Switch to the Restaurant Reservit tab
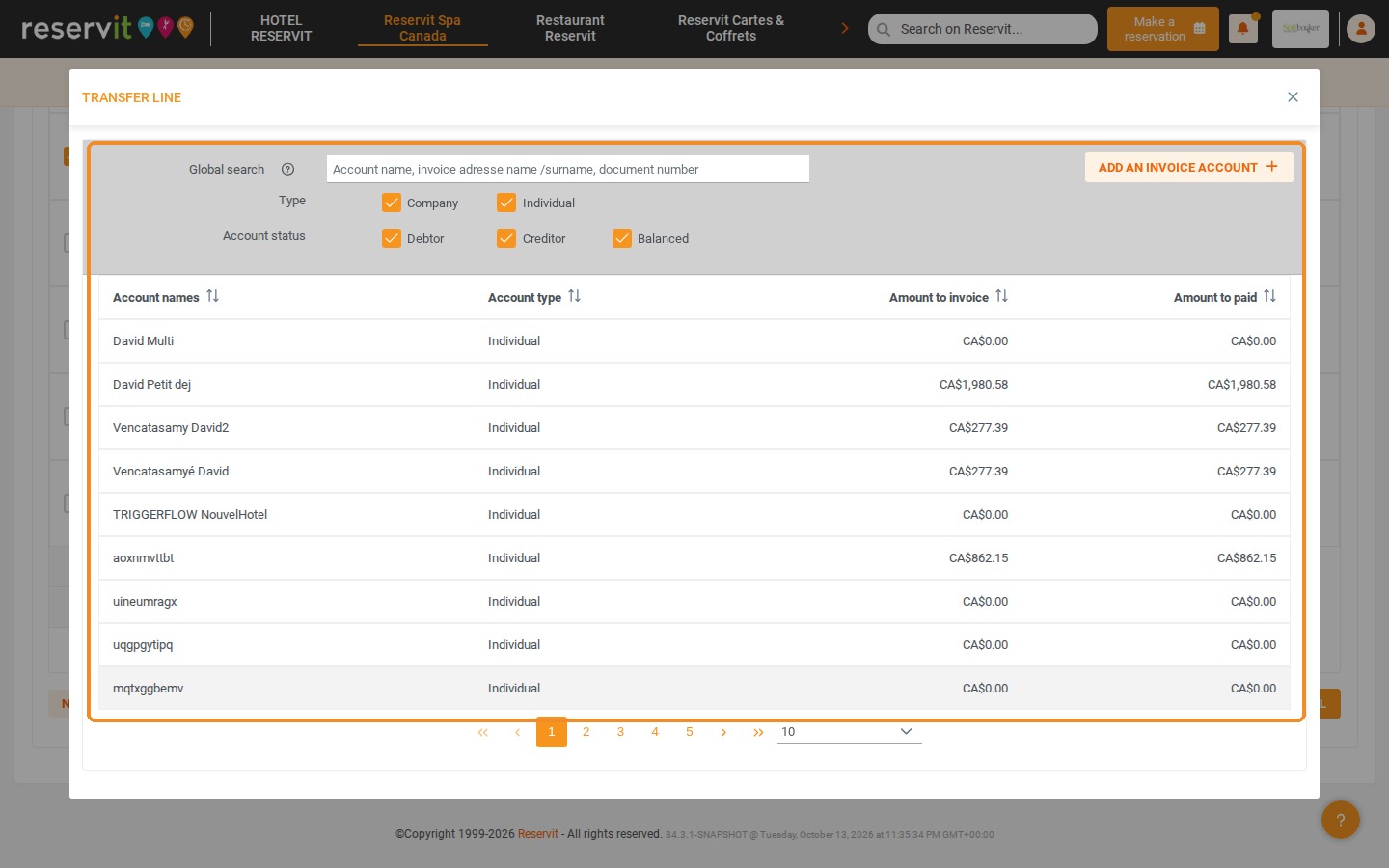 (x=570, y=28)
